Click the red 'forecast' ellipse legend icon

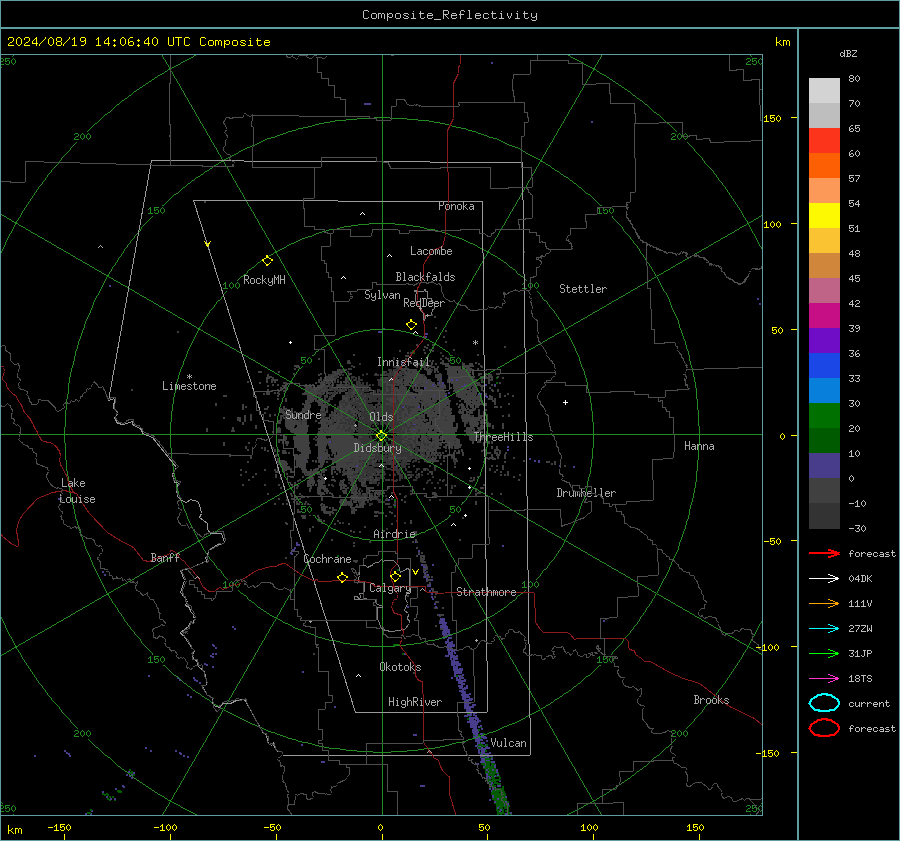pyautogui.click(x=824, y=728)
